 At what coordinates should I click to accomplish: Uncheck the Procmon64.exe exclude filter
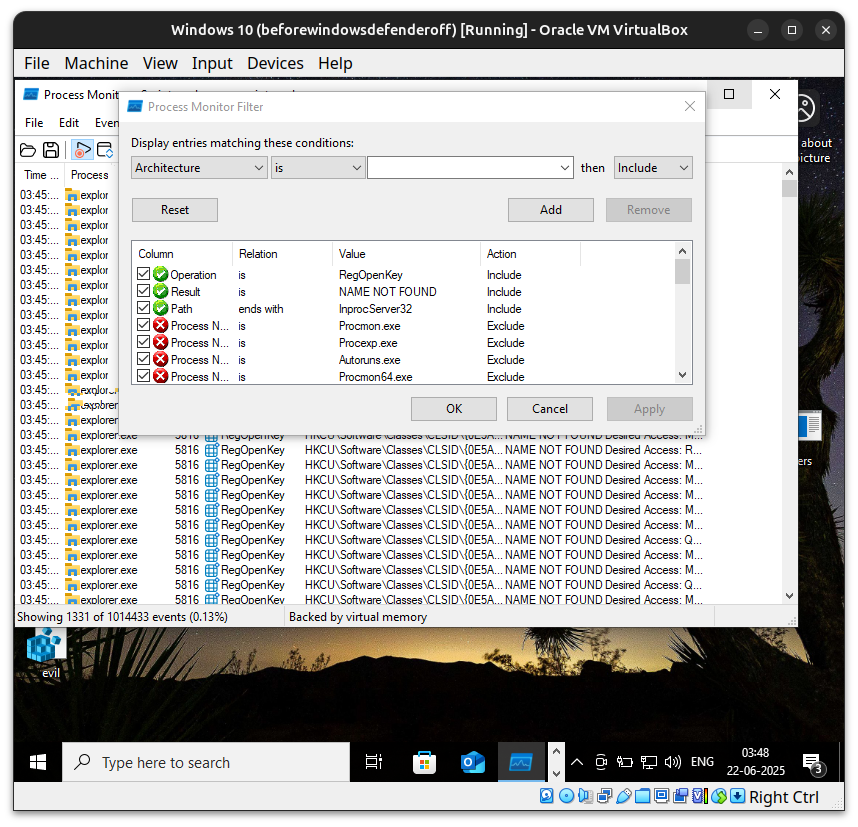pos(143,375)
